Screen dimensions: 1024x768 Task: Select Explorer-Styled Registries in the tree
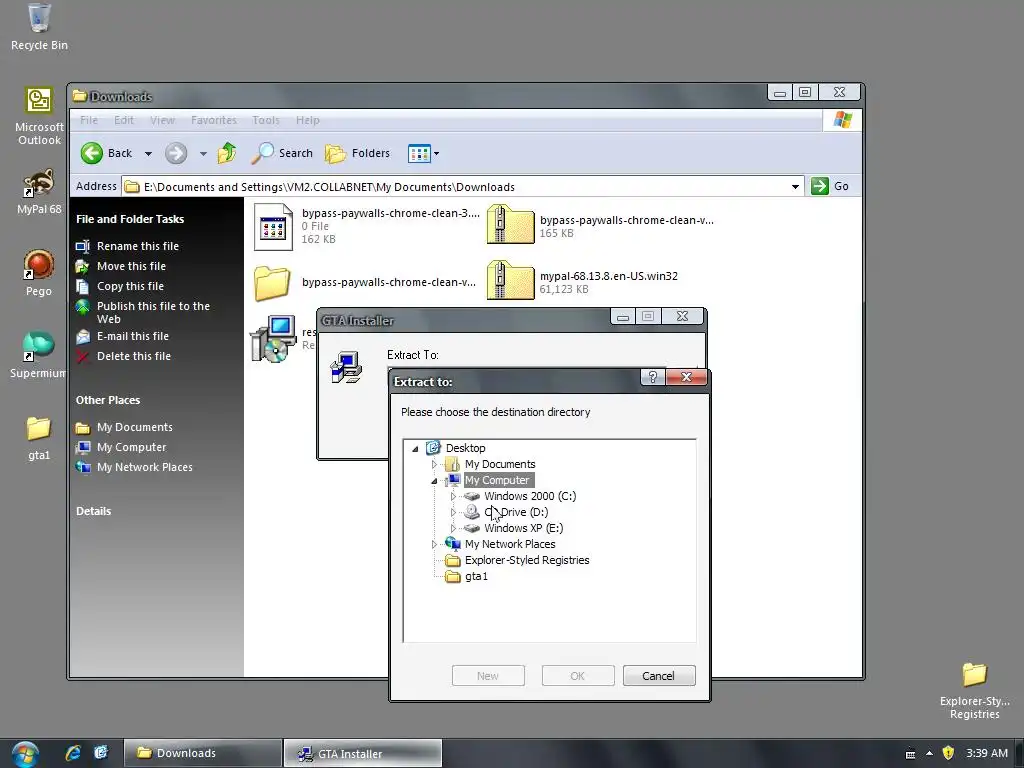coord(527,560)
